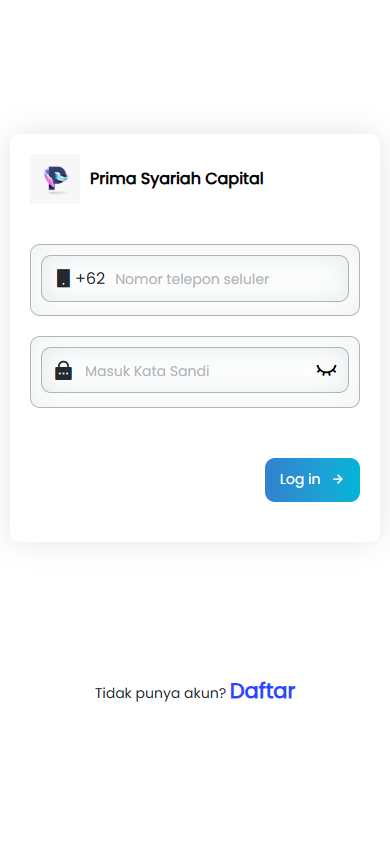Click the arrow icon inside Log in button

click(338, 479)
